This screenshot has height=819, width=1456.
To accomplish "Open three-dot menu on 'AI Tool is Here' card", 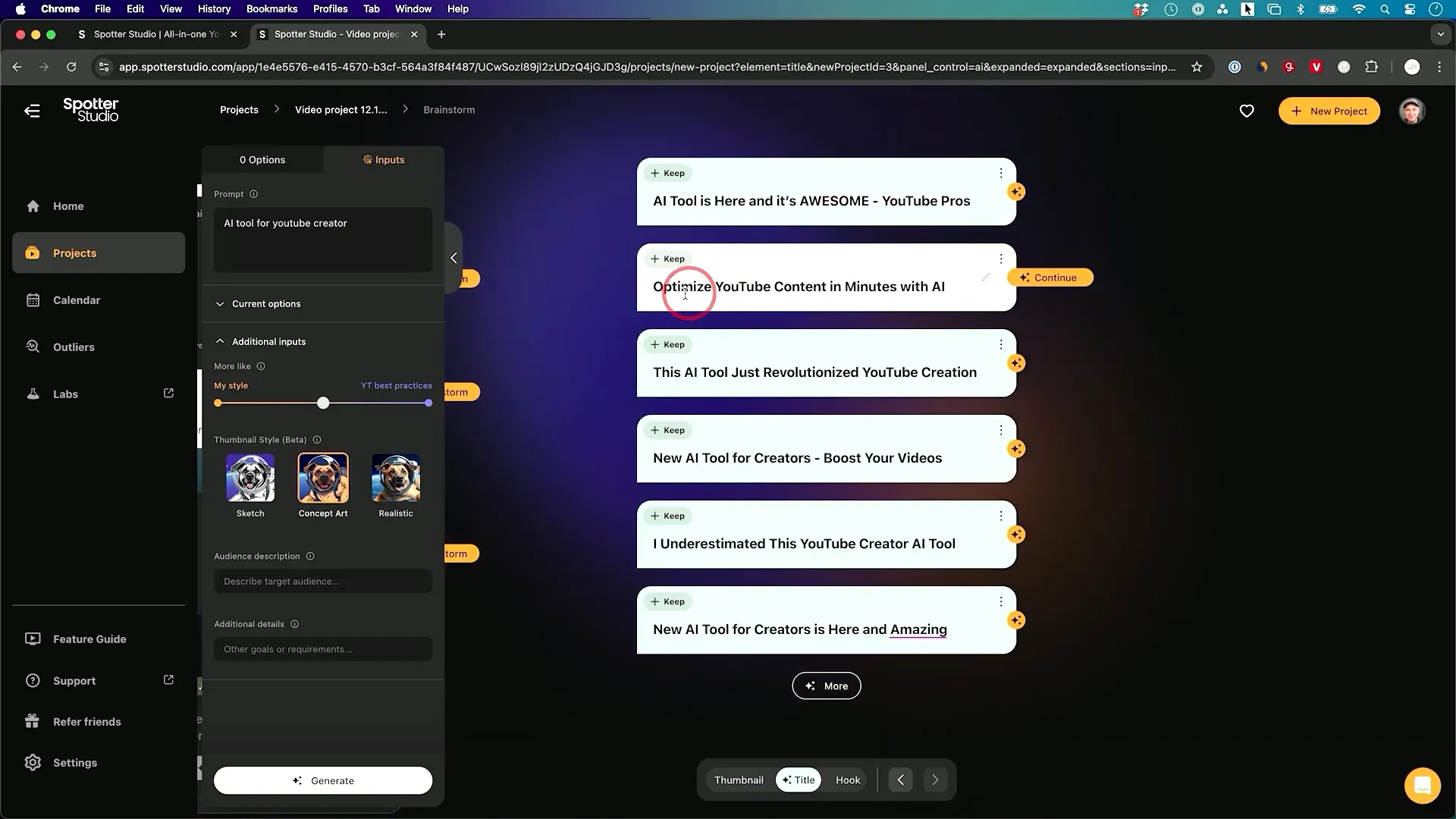I will tap(1001, 173).
